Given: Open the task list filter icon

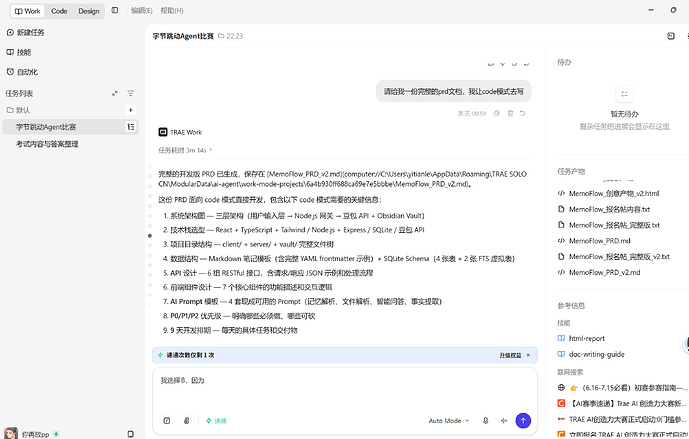Looking at the screenshot, I should pyautogui.click(x=131, y=93).
